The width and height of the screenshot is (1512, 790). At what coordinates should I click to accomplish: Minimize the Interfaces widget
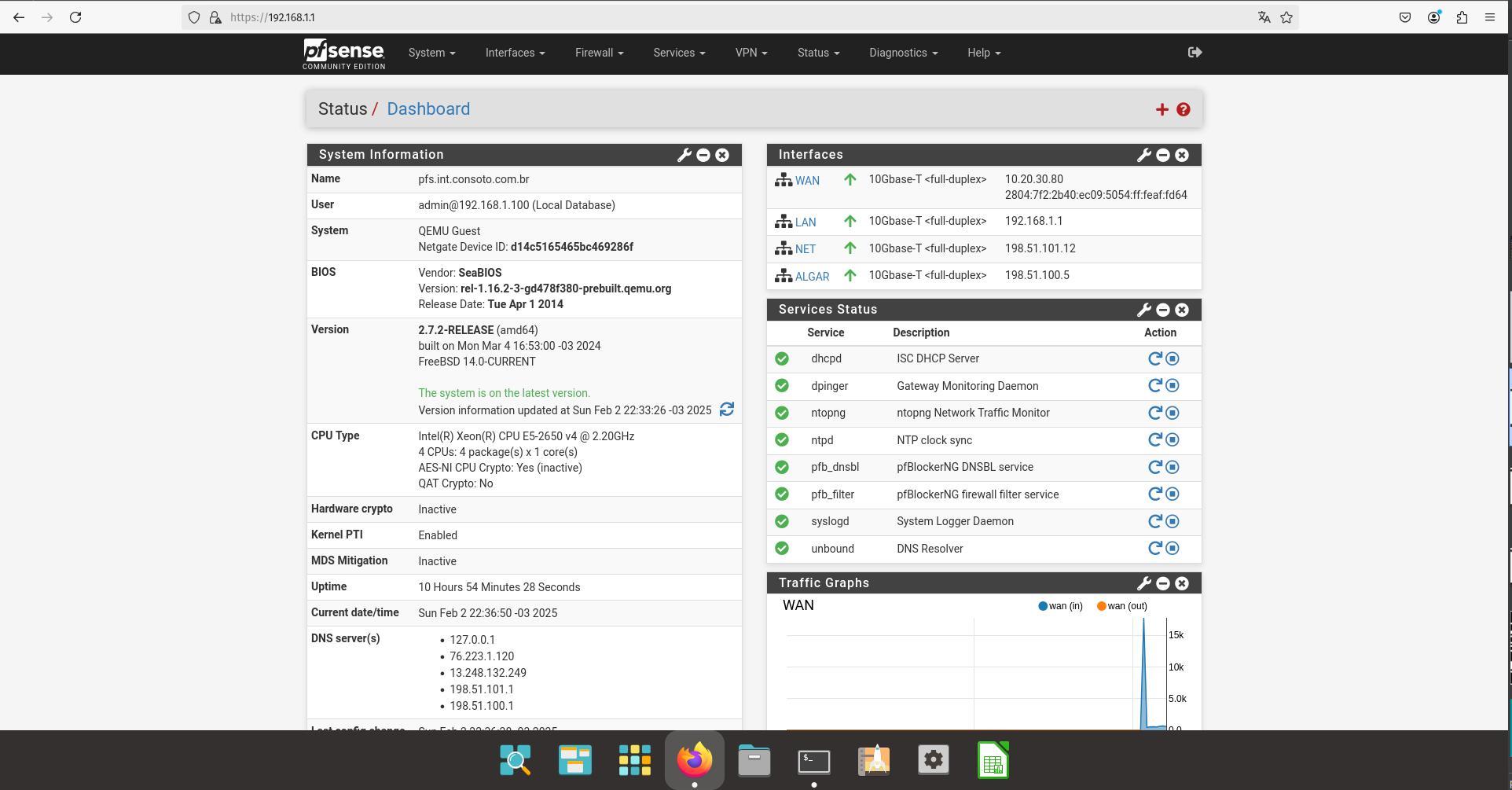tap(1163, 155)
